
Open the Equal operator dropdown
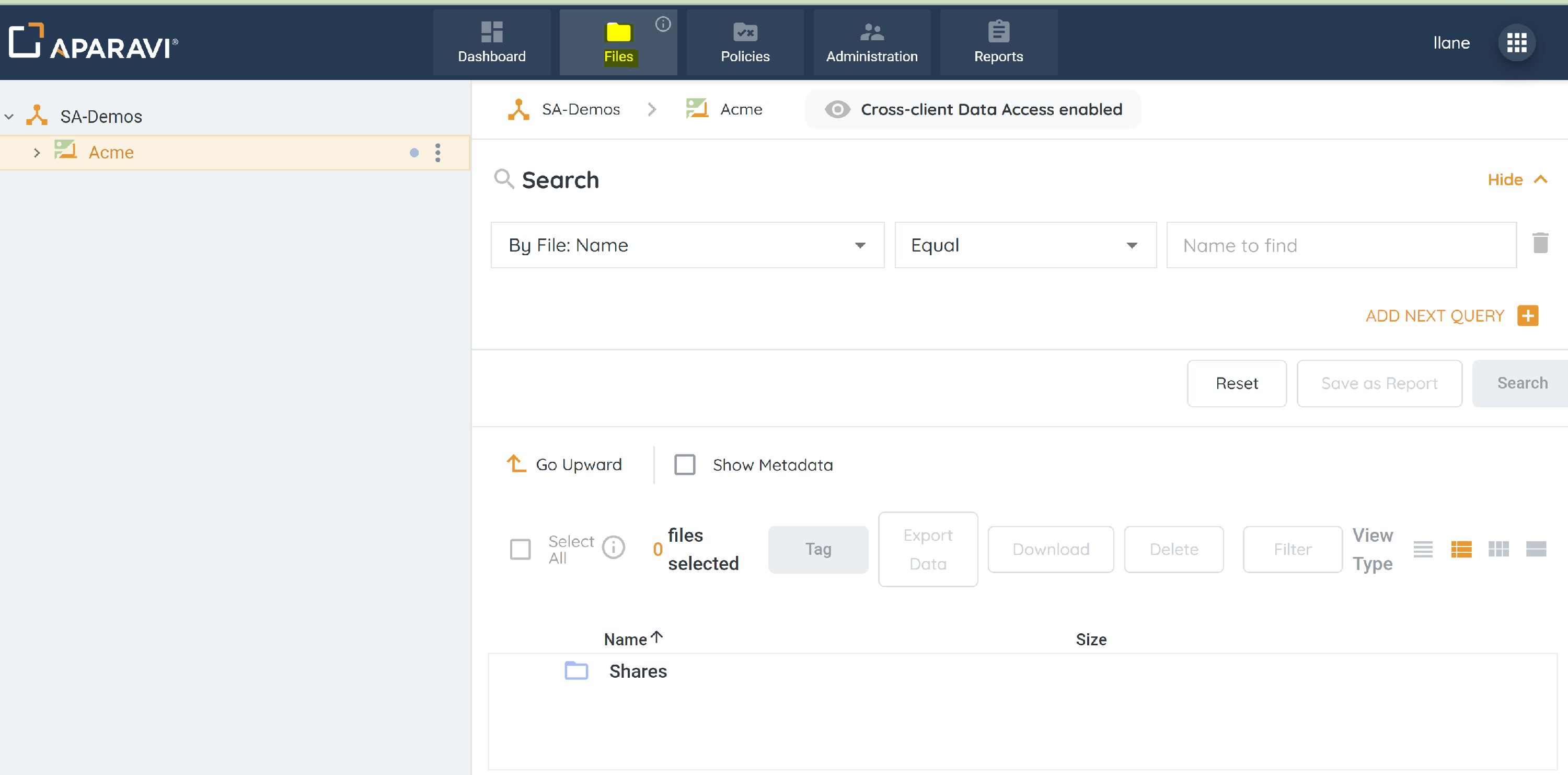[x=1025, y=245]
